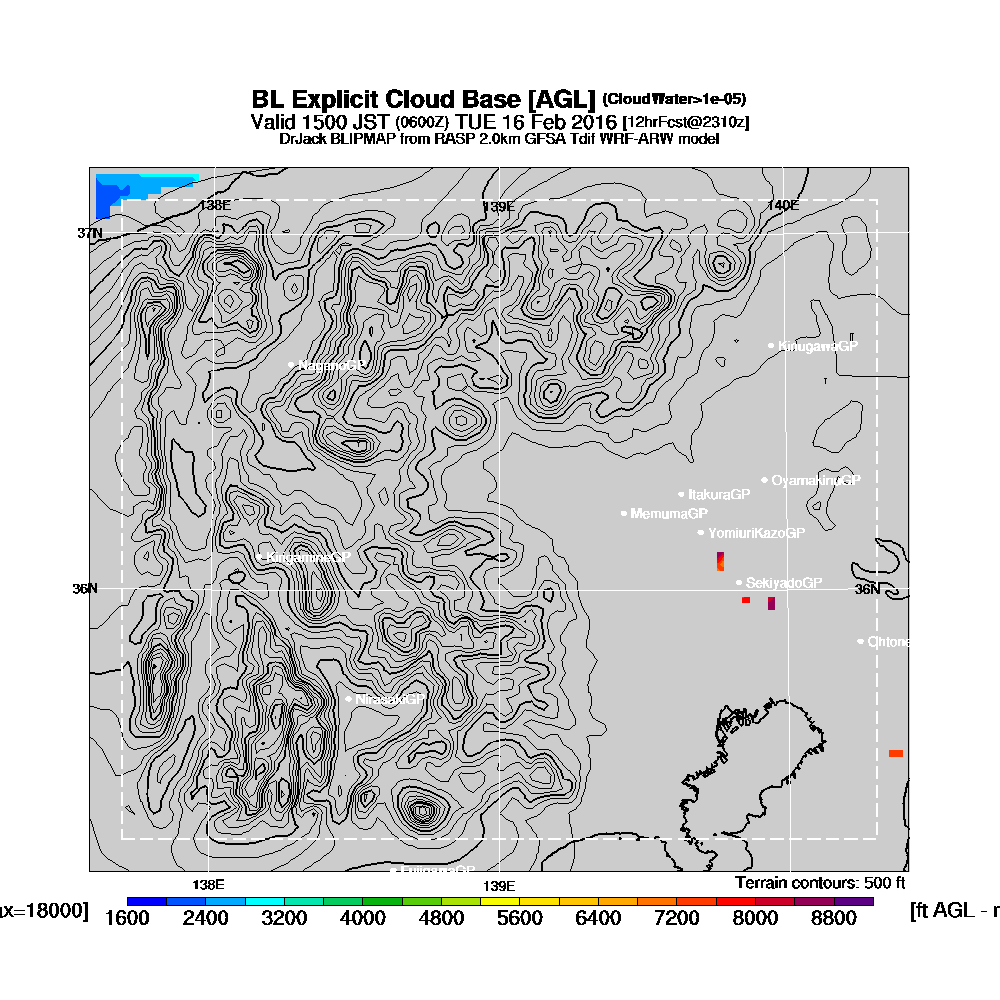
Task: Click the NaganoGP site marker dot
Action: [291, 365]
